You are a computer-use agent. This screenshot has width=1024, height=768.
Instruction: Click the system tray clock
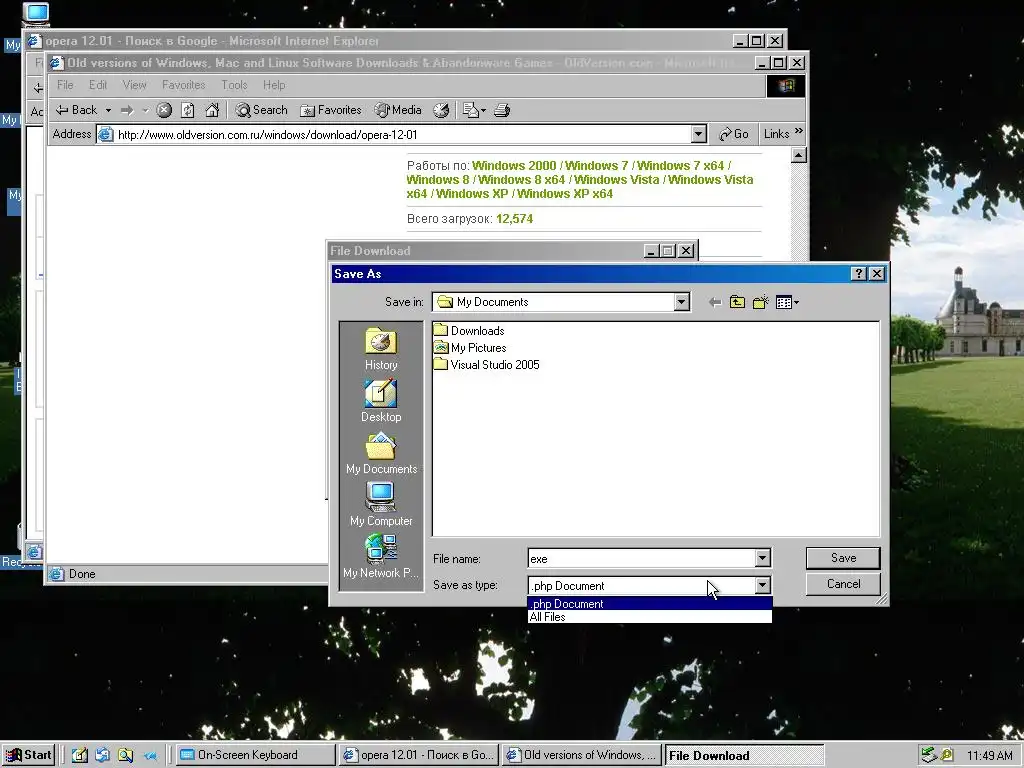coord(989,756)
